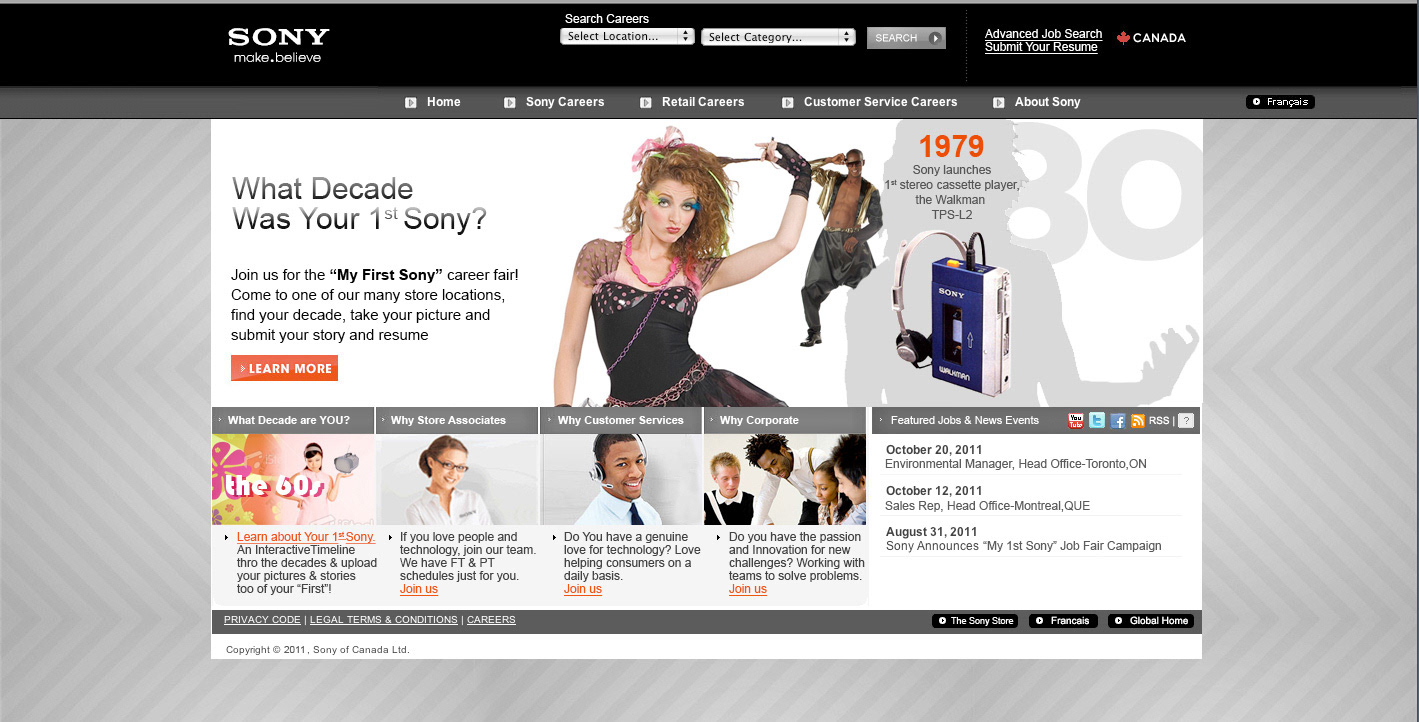Click Join us under Corporate text
This screenshot has width=1419, height=722.
(x=748, y=589)
